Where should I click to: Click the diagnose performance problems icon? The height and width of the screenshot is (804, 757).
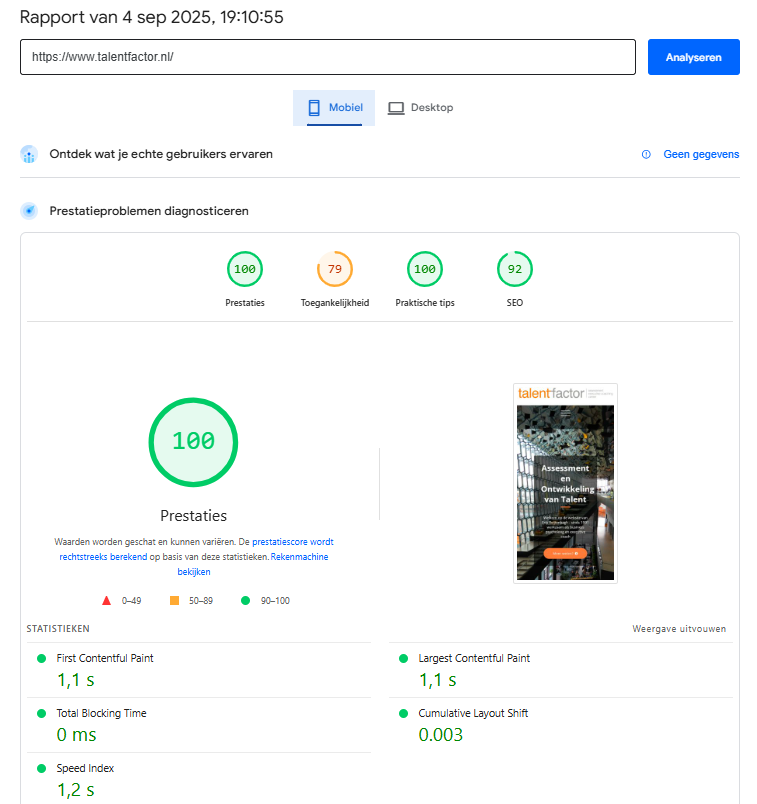click(29, 211)
